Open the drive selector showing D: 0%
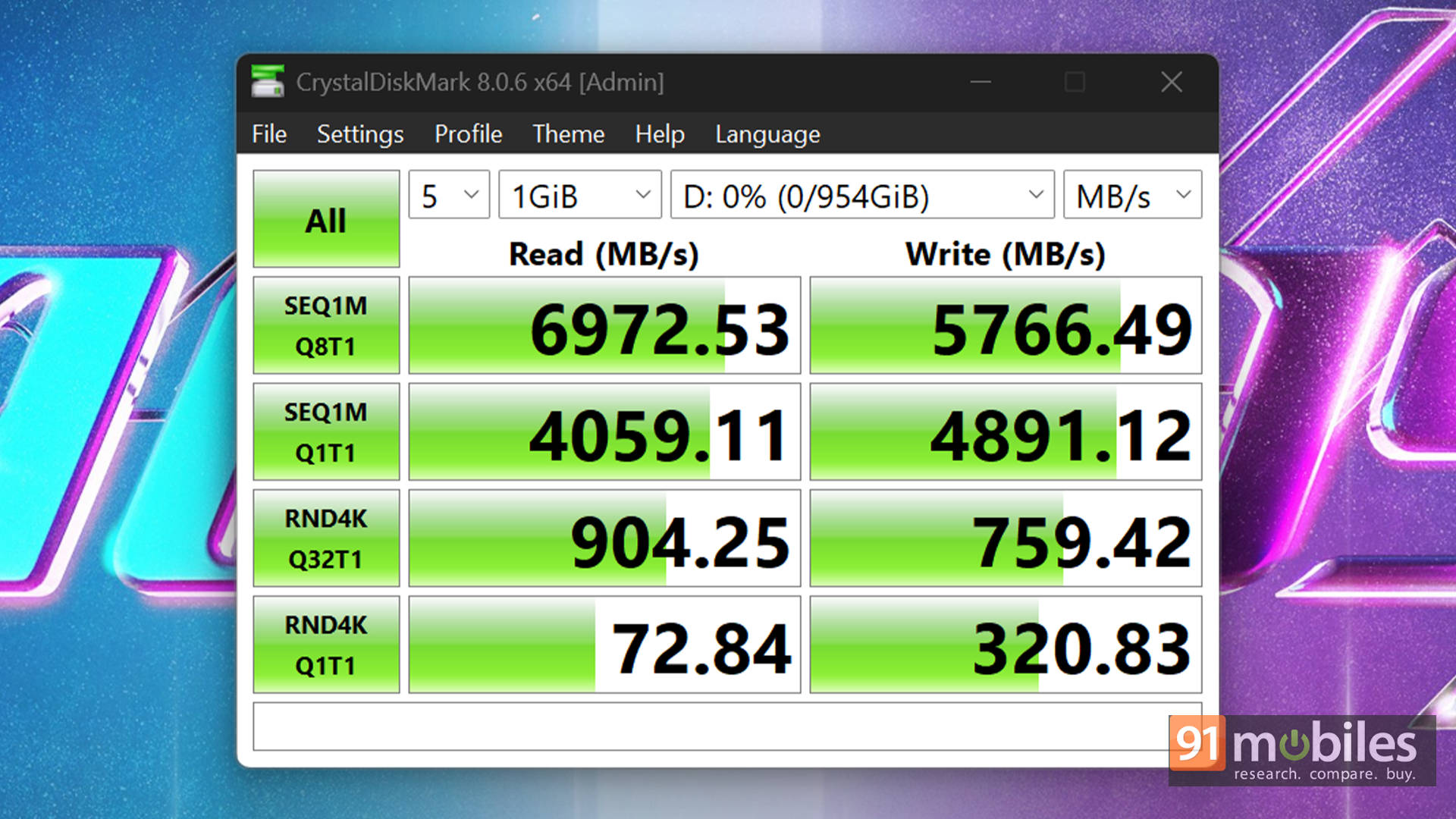The image size is (1456, 819). (862, 195)
